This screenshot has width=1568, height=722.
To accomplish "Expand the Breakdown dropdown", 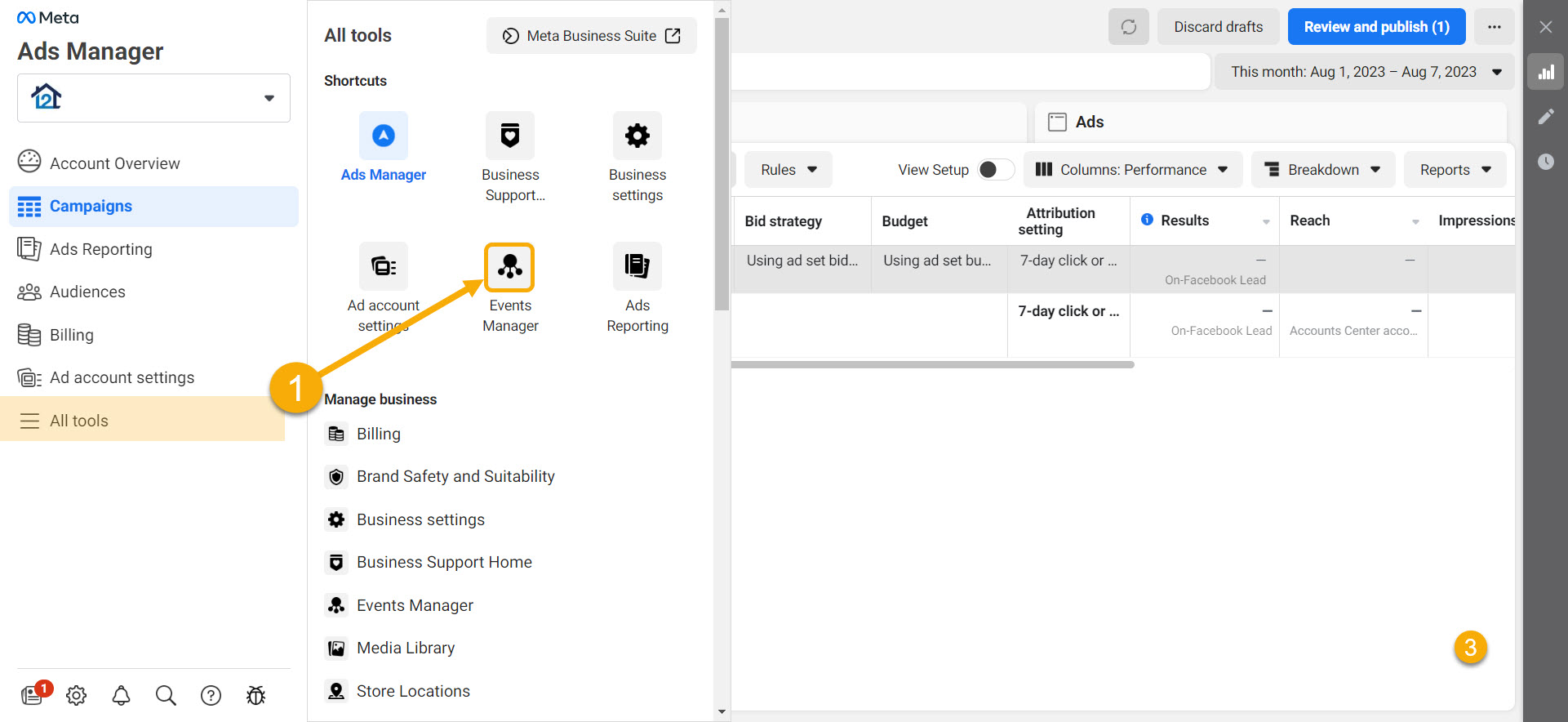I will 1323,169.
